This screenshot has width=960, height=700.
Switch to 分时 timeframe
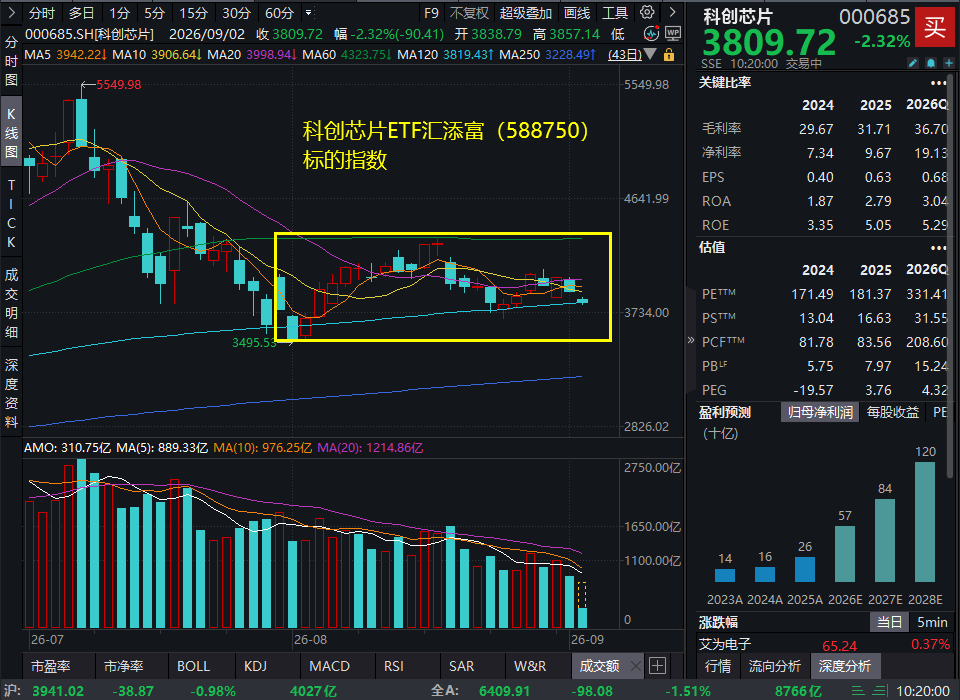tap(42, 13)
